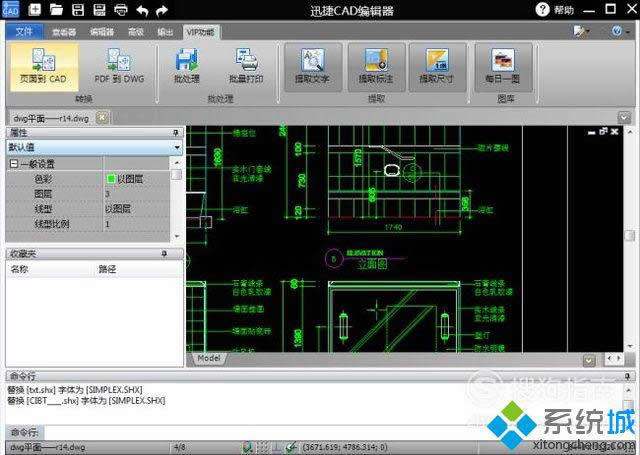This screenshot has height=455, width=640.
Task: Click the command log scroll up arrow
Action: pyautogui.click(x=629, y=390)
